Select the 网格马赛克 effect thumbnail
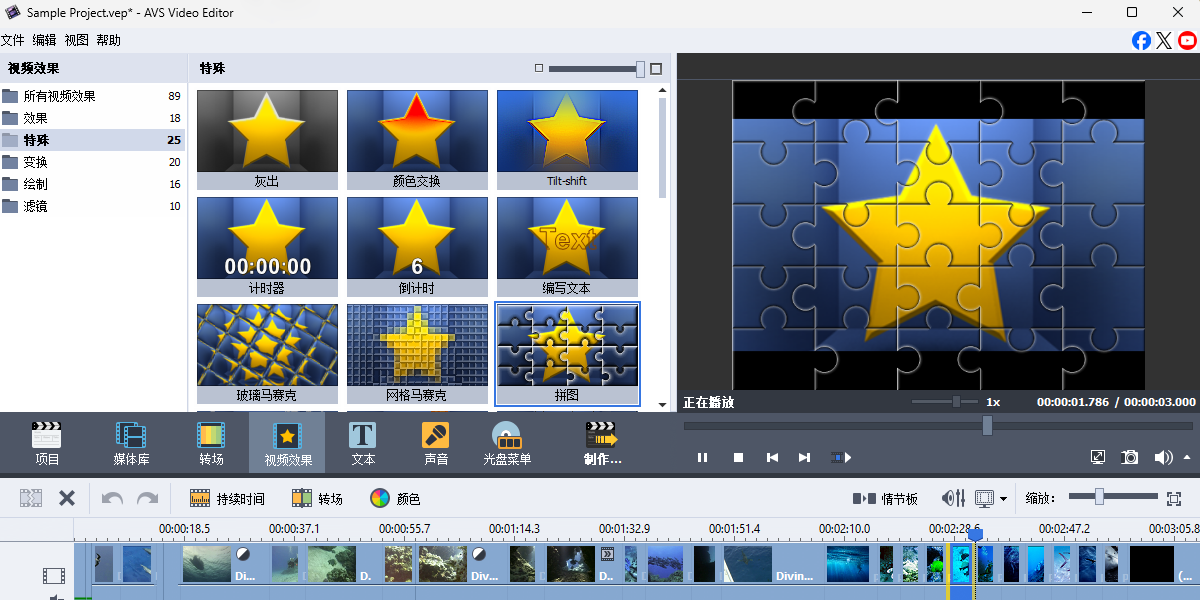The image size is (1200, 600). click(417, 354)
